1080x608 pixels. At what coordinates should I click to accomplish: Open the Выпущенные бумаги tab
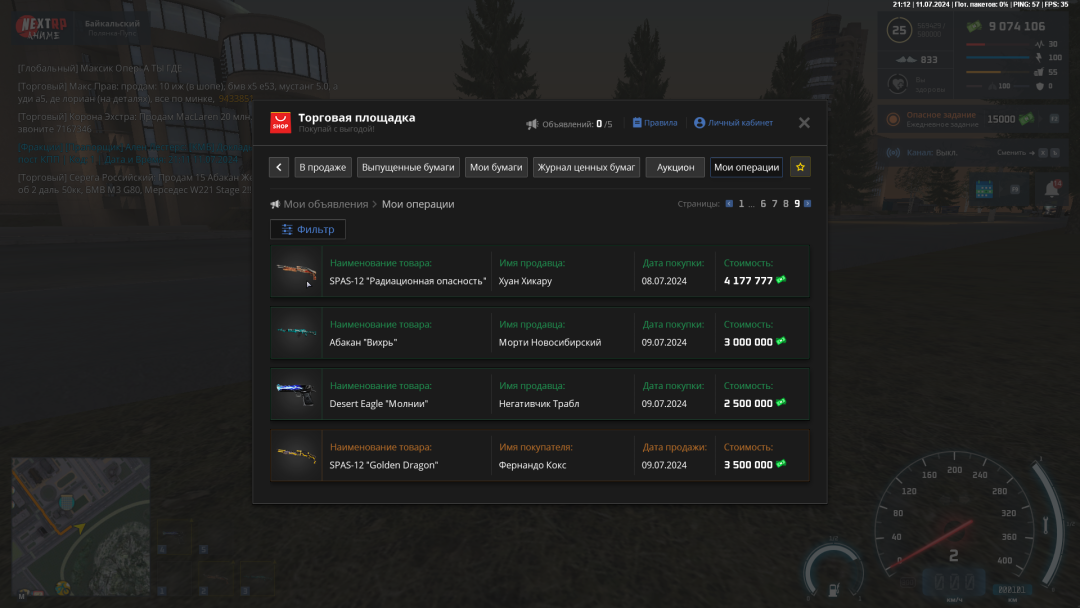tap(408, 167)
